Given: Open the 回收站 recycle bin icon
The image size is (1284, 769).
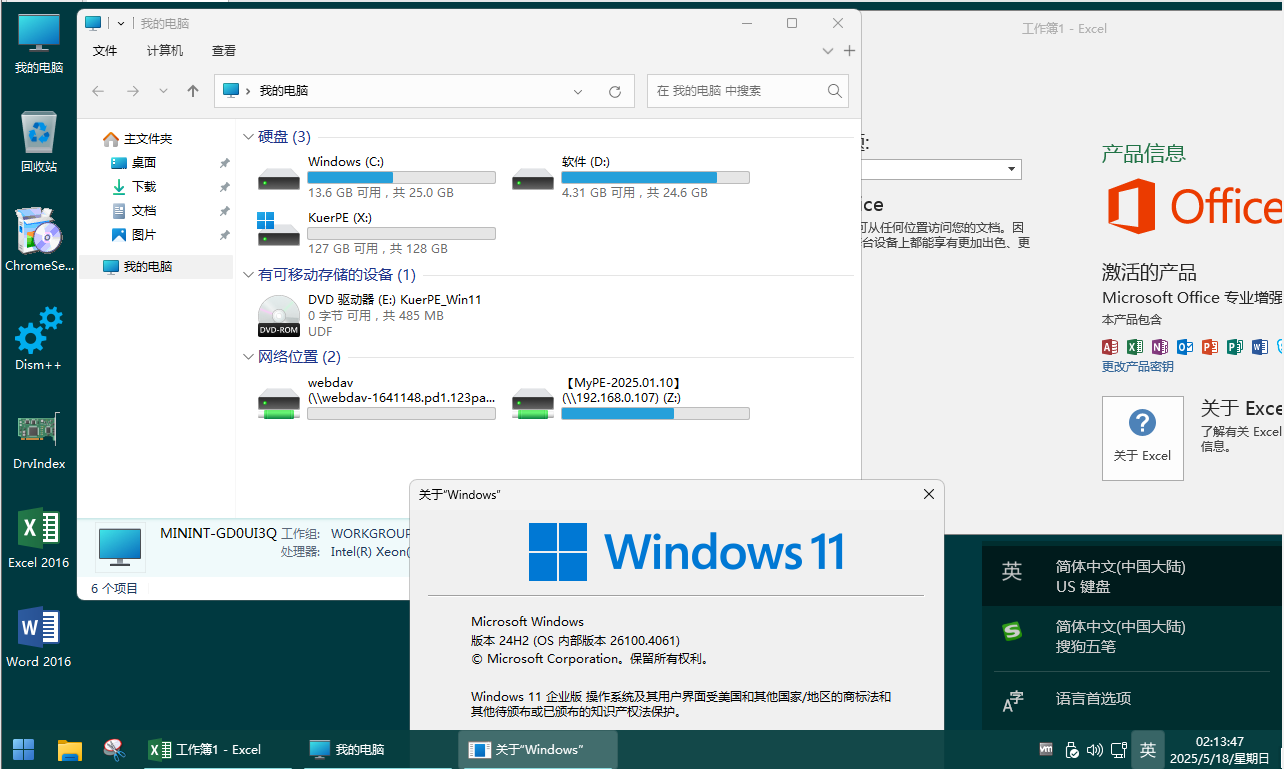Looking at the screenshot, I should (39, 142).
